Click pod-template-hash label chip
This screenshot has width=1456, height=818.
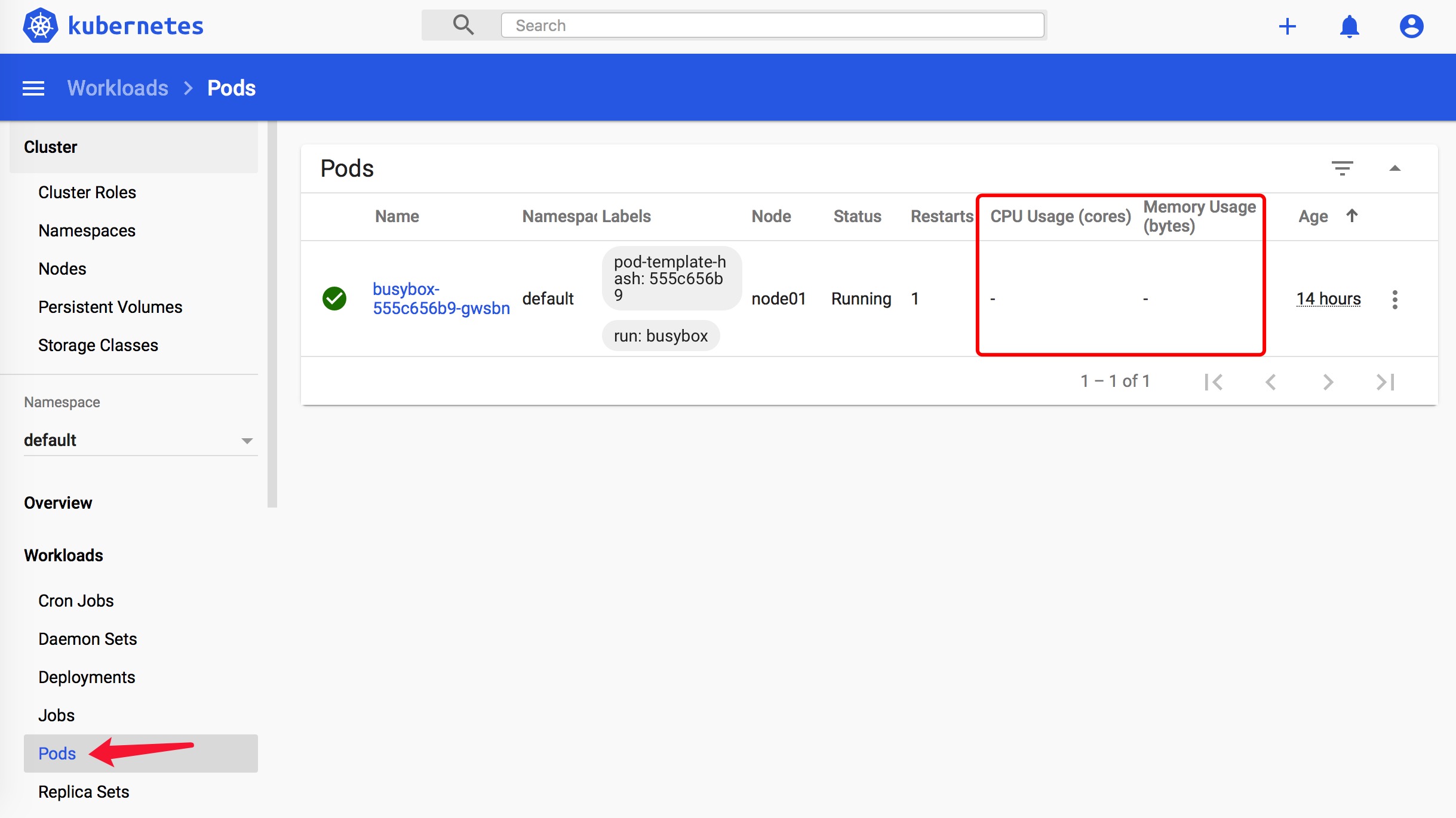click(x=672, y=278)
